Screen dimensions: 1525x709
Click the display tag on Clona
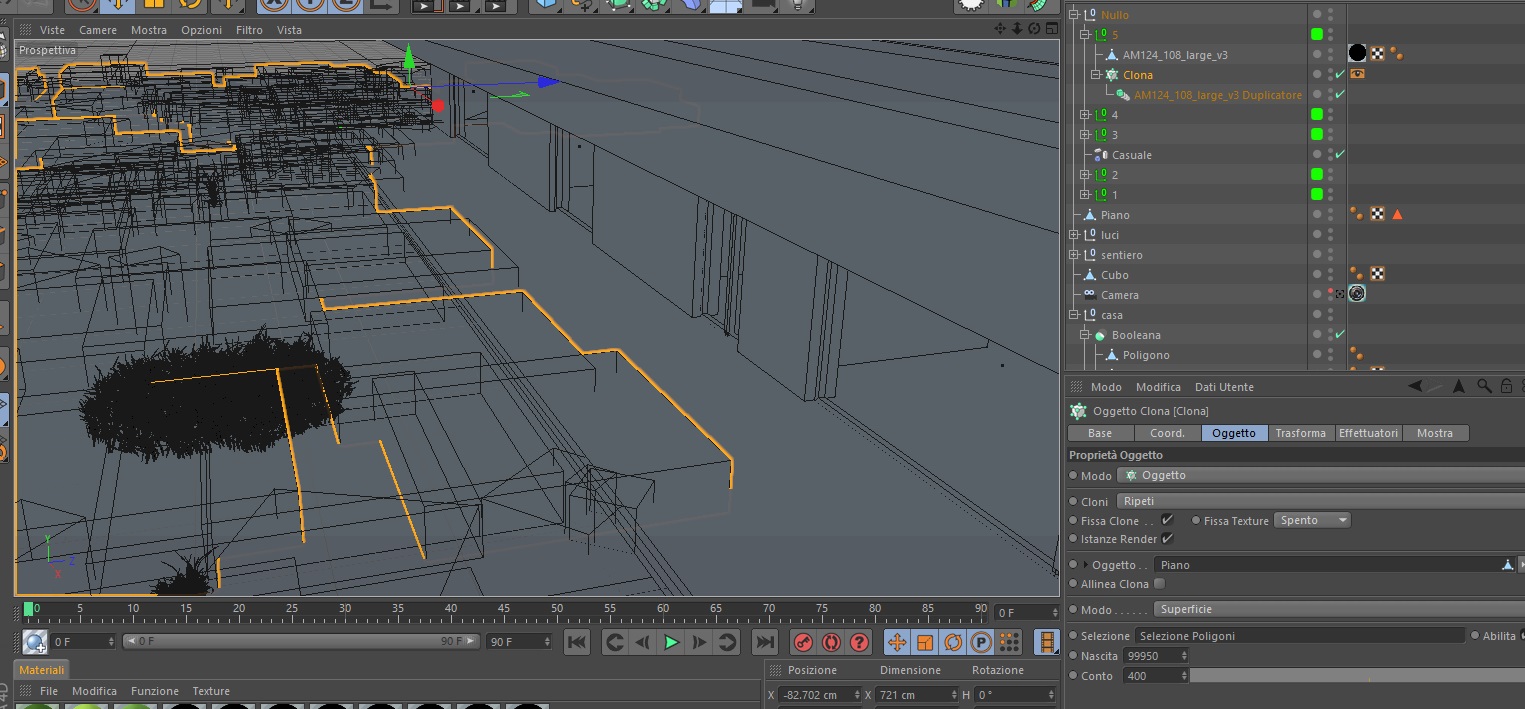1358,74
